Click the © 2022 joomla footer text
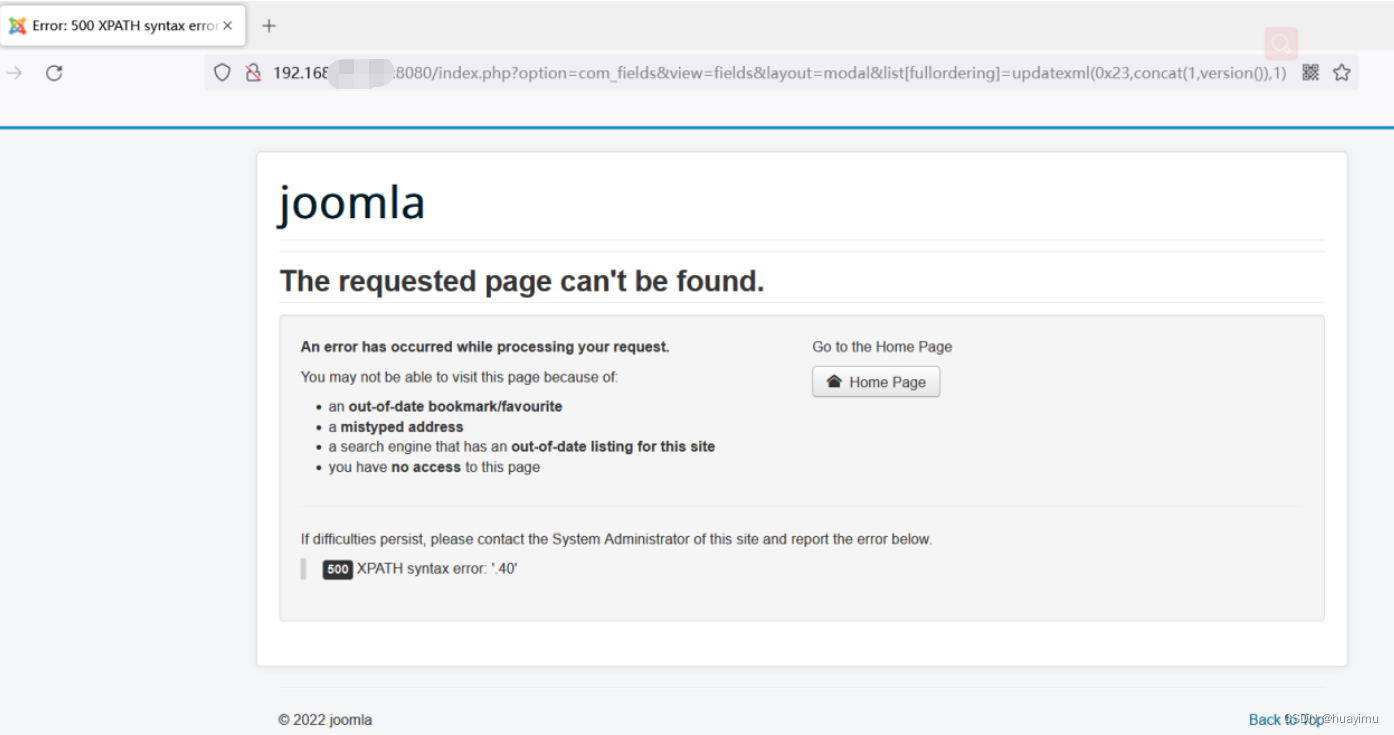The height and width of the screenshot is (735, 1394). tap(324, 719)
